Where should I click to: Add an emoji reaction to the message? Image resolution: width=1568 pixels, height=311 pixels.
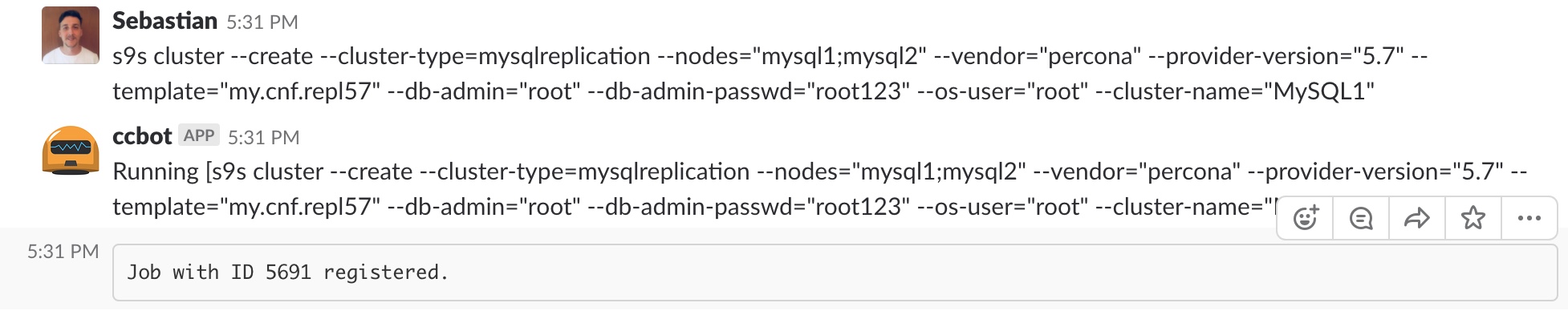(x=1306, y=218)
